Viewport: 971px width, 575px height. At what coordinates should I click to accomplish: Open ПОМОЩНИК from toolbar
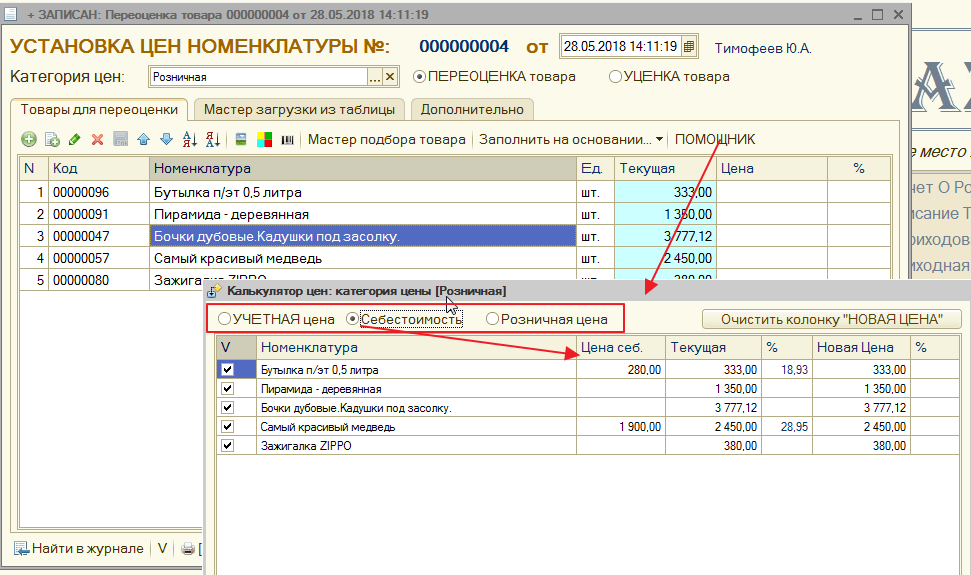tap(715, 139)
